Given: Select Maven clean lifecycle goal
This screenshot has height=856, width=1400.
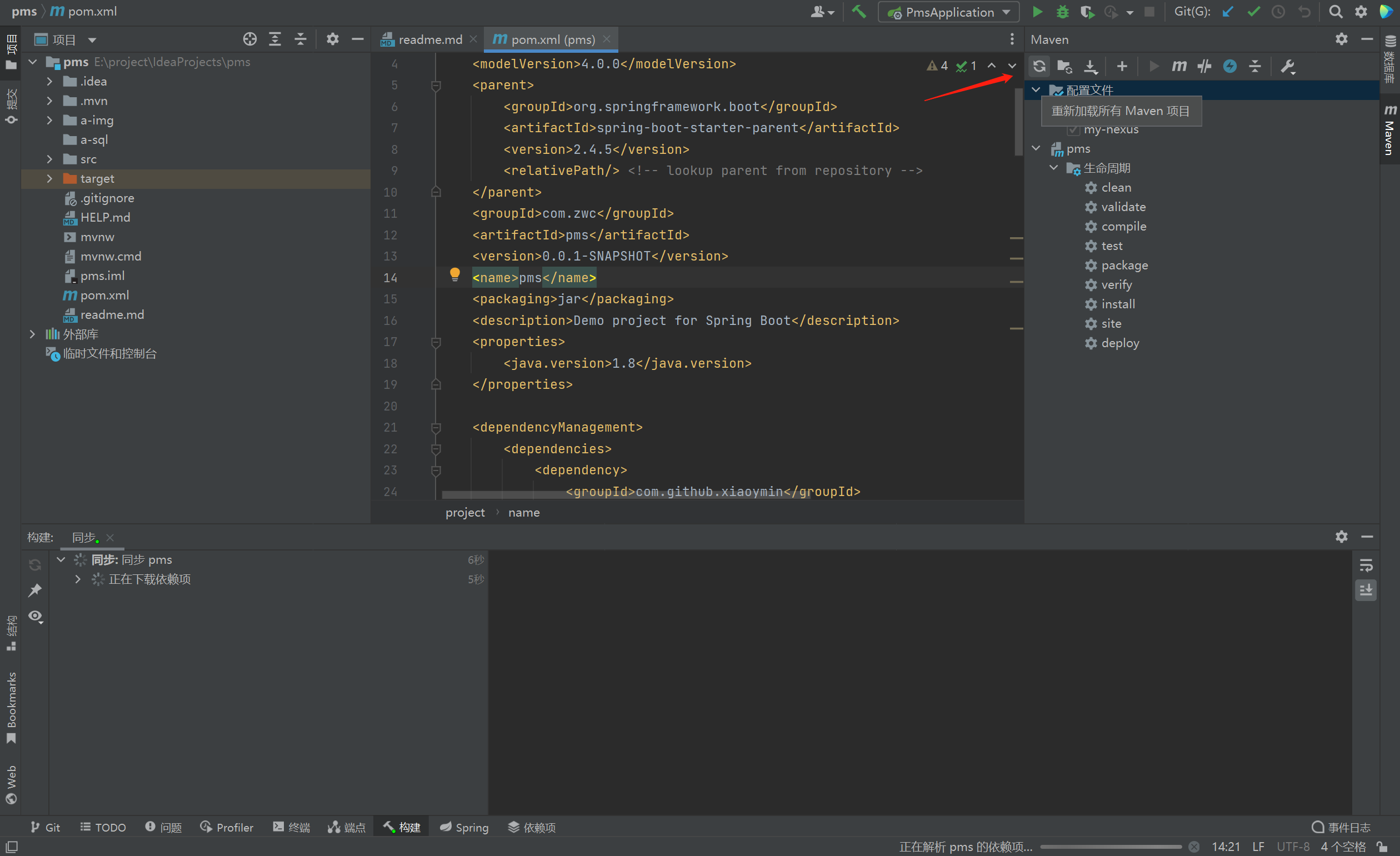Looking at the screenshot, I should tap(1116, 187).
